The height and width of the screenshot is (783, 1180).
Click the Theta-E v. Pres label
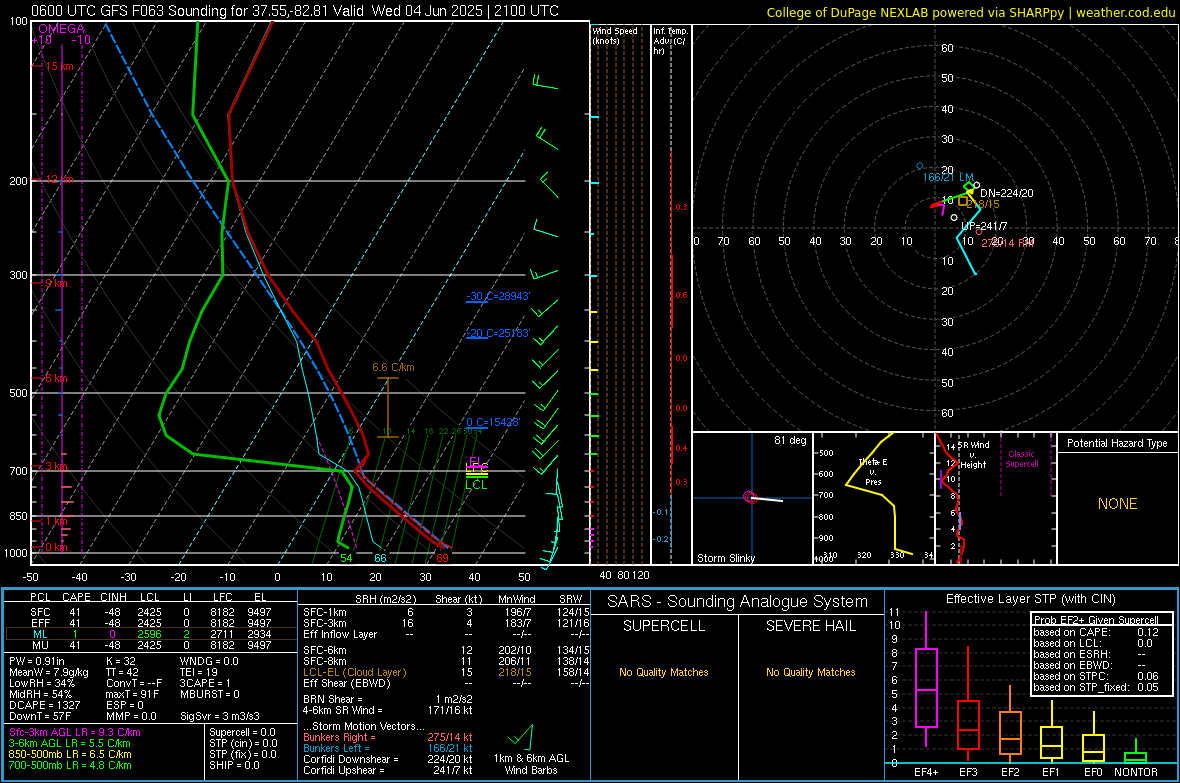(x=873, y=471)
